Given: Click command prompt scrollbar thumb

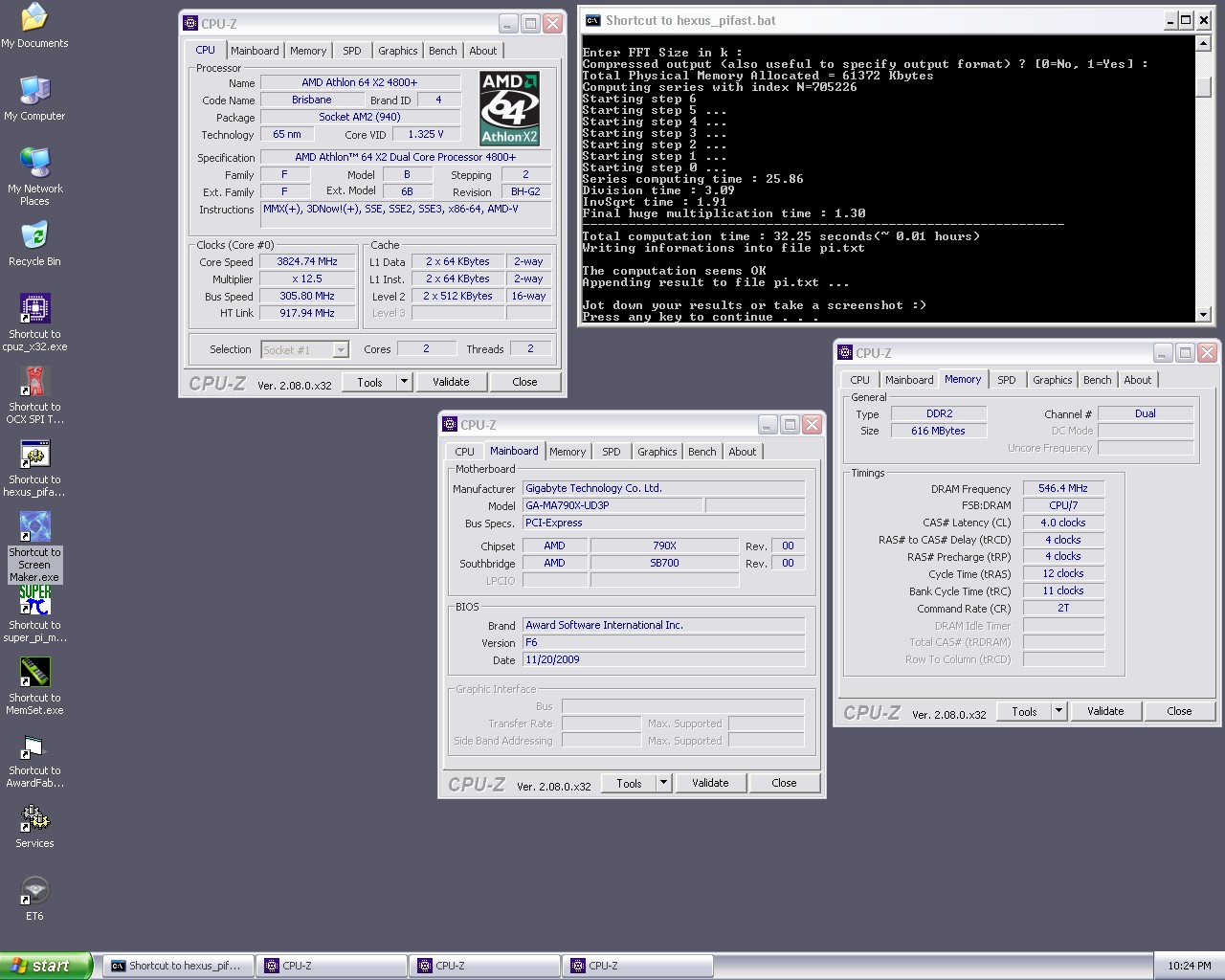Looking at the screenshot, I should click(x=1203, y=86).
